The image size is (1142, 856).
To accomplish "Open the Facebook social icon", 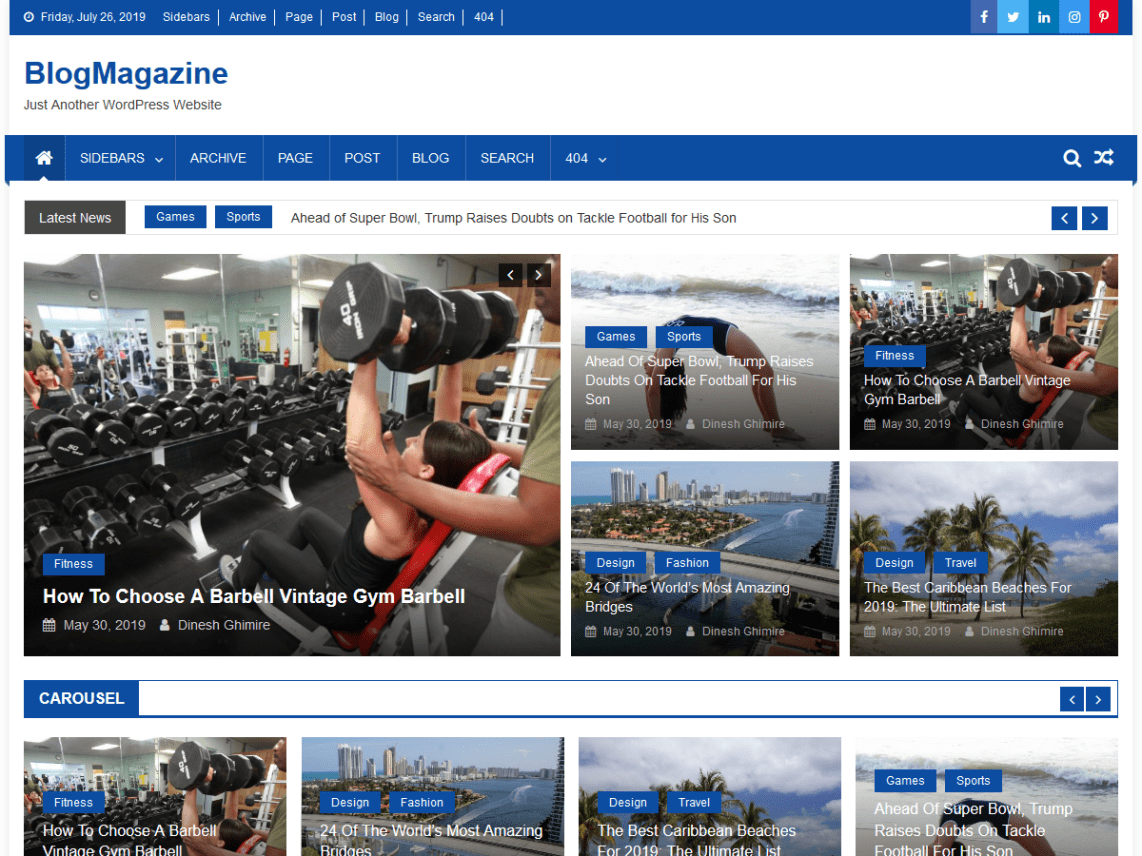I will [x=983, y=17].
